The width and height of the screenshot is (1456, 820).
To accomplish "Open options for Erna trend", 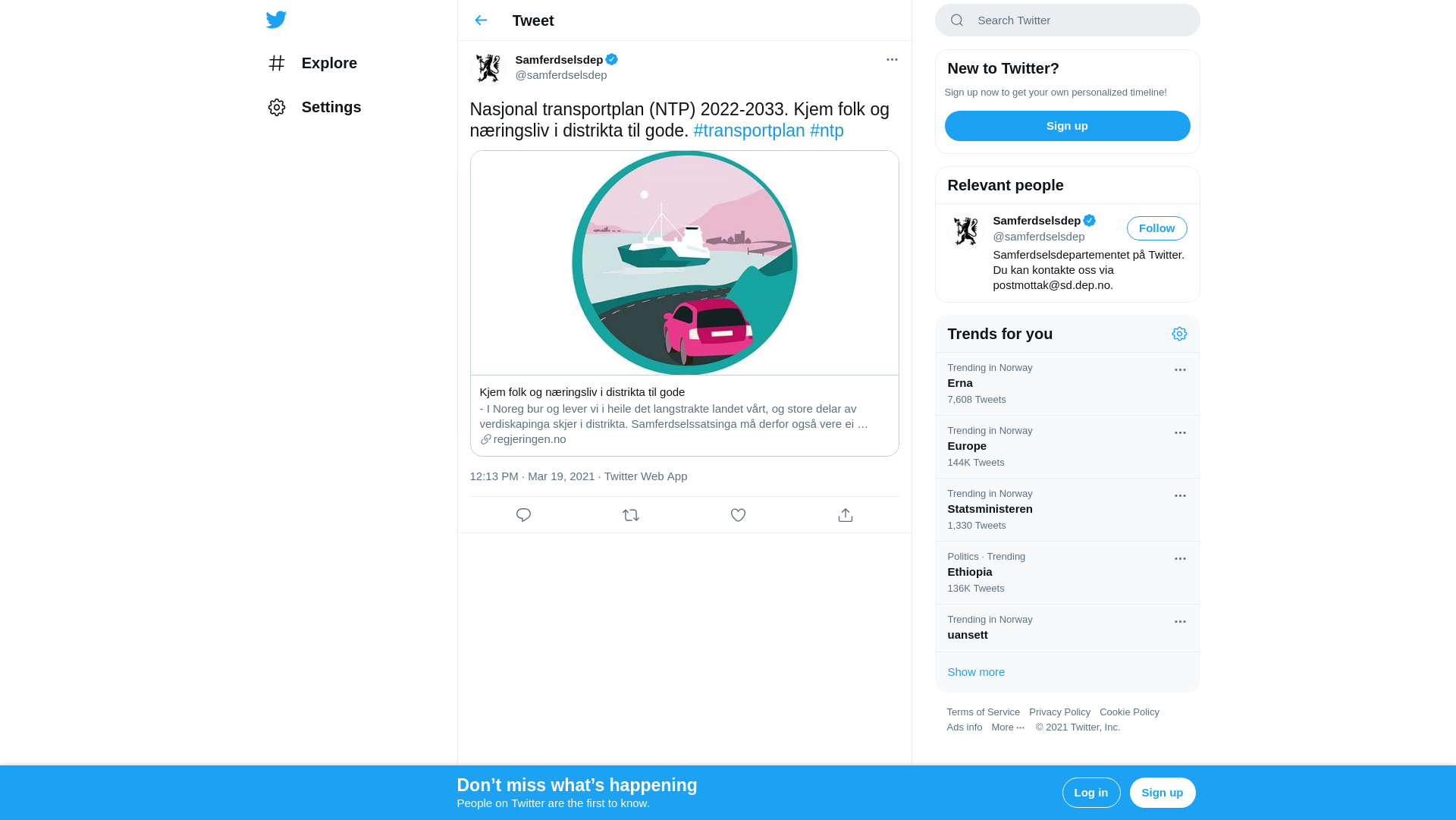I will (1180, 370).
